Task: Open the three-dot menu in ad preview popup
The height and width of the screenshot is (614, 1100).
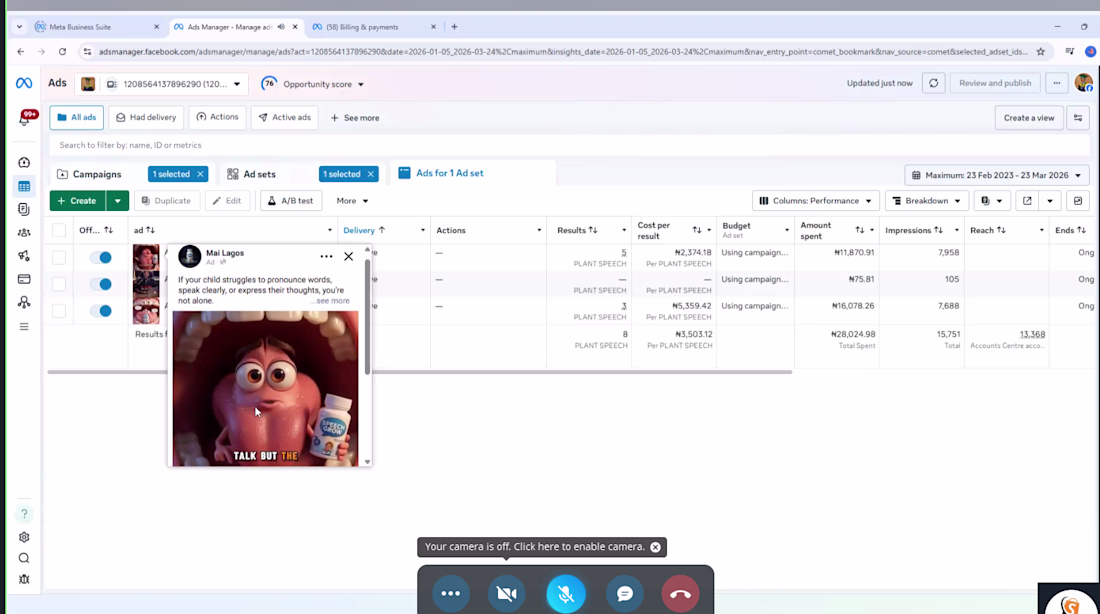Action: [x=326, y=257]
